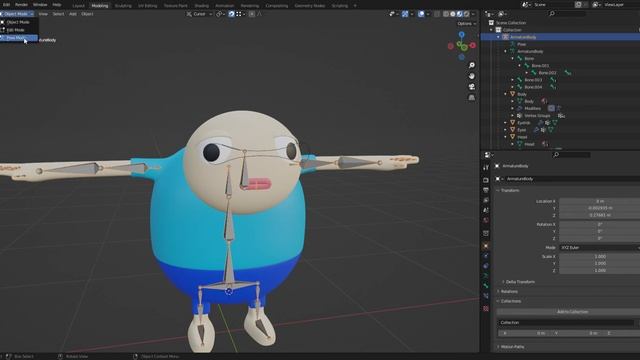The width and height of the screenshot is (640, 360).
Task: Expand Bone.003 in the outliner
Action: pyautogui.click(x=513, y=80)
